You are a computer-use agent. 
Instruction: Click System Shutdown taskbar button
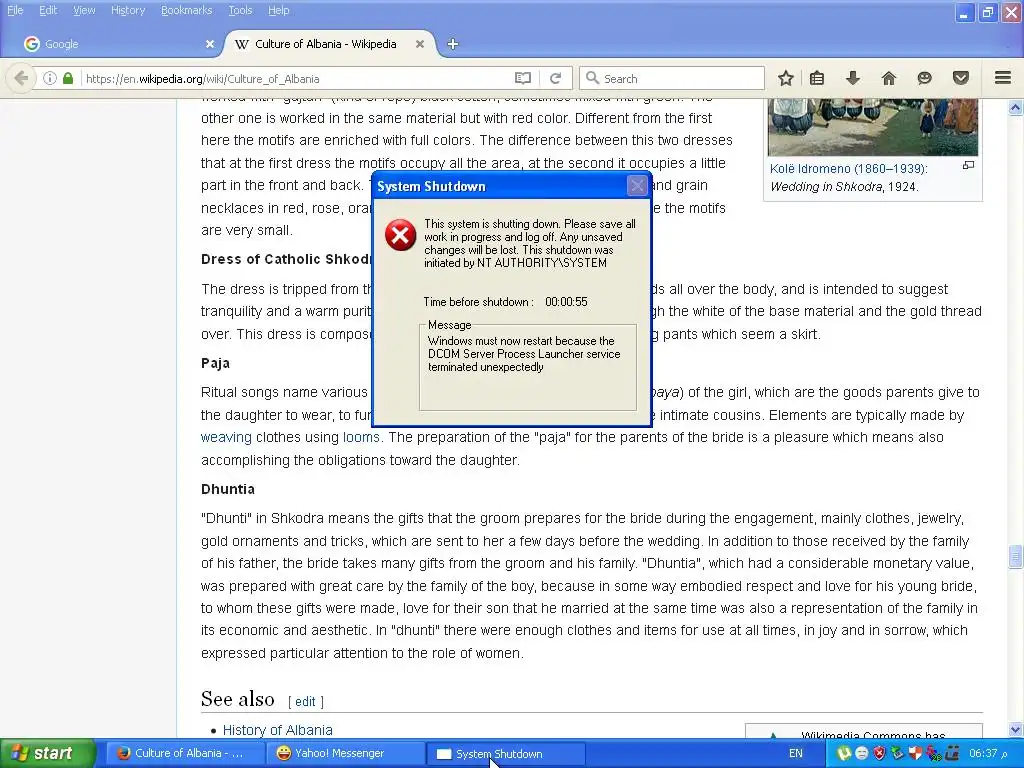pos(505,754)
